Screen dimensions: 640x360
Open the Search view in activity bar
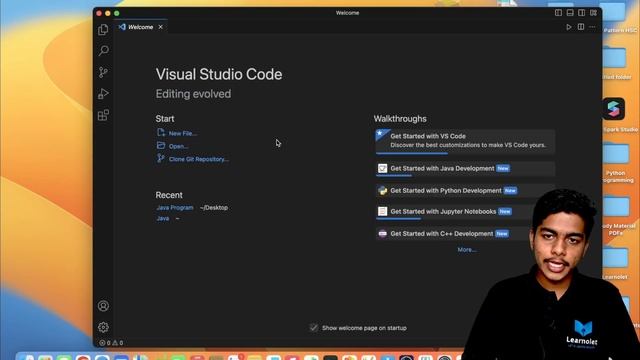(x=103, y=51)
